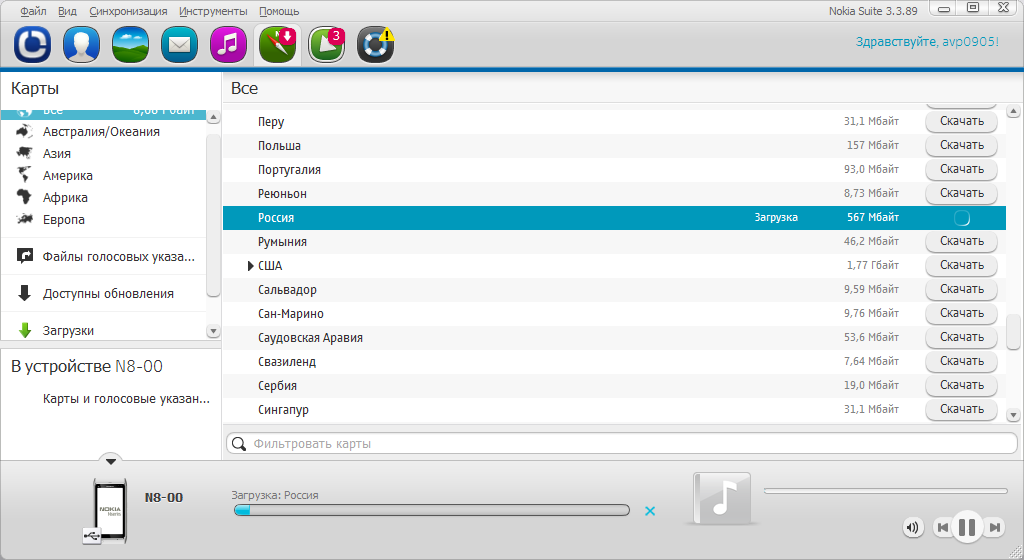
Task: Download the Польша map
Action: (x=961, y=145)
